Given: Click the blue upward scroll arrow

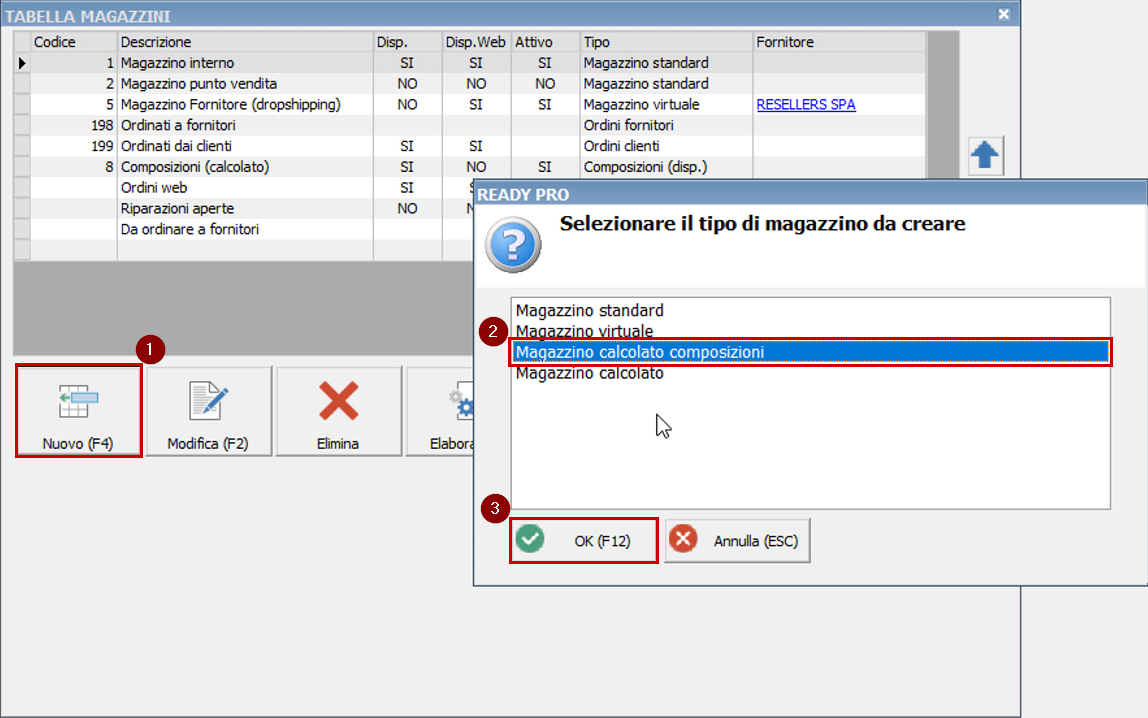Looking at the screenshot, I should click(982, 155).
